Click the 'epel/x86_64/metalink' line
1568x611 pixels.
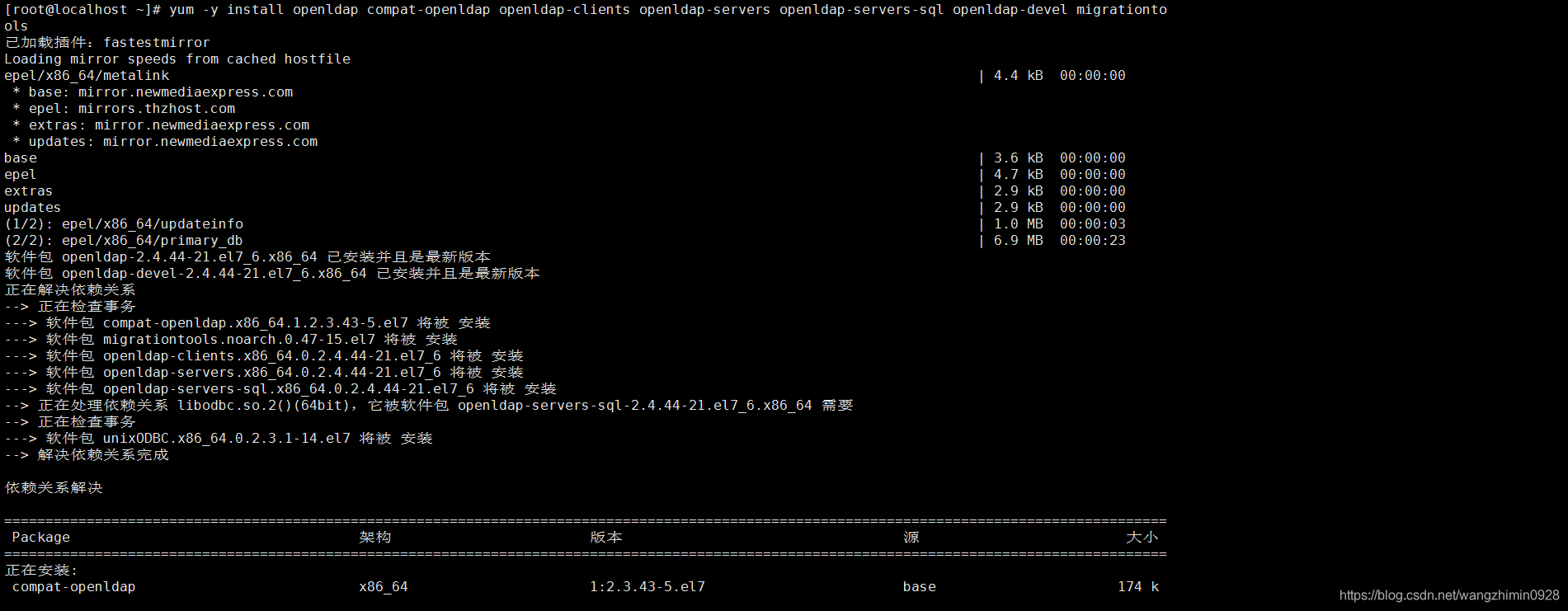87,76
